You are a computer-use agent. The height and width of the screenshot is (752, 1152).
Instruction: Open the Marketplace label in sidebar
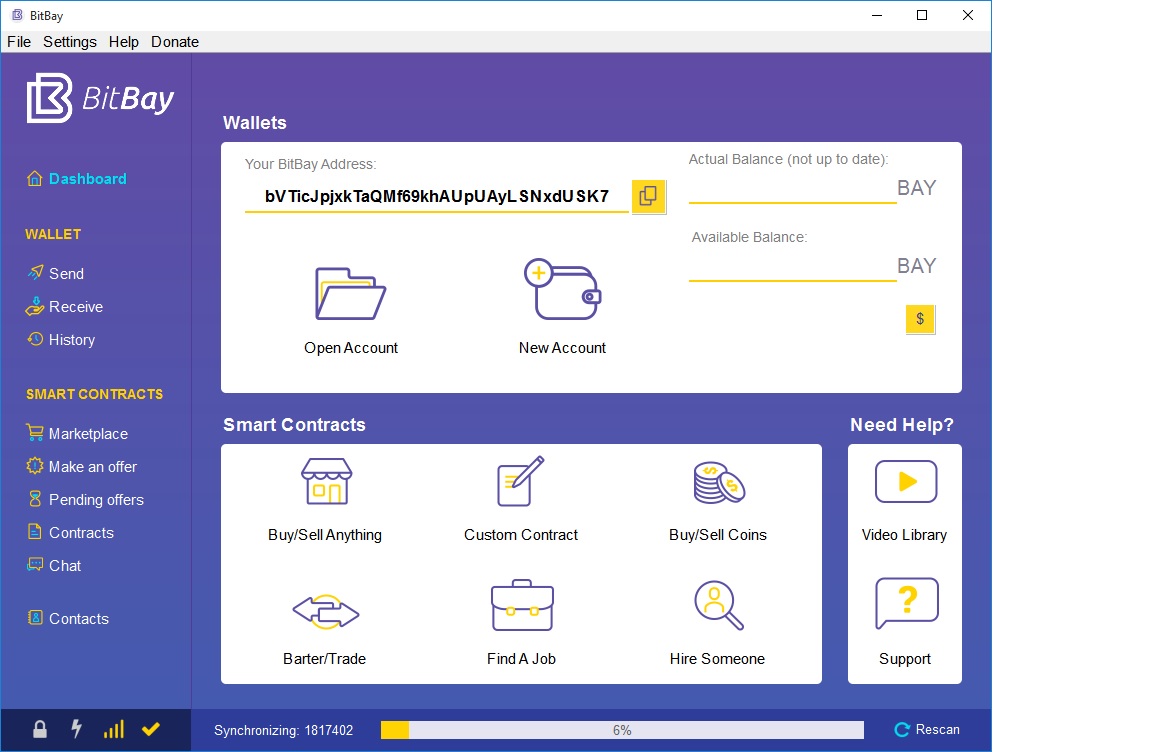(x=88, y=433)
